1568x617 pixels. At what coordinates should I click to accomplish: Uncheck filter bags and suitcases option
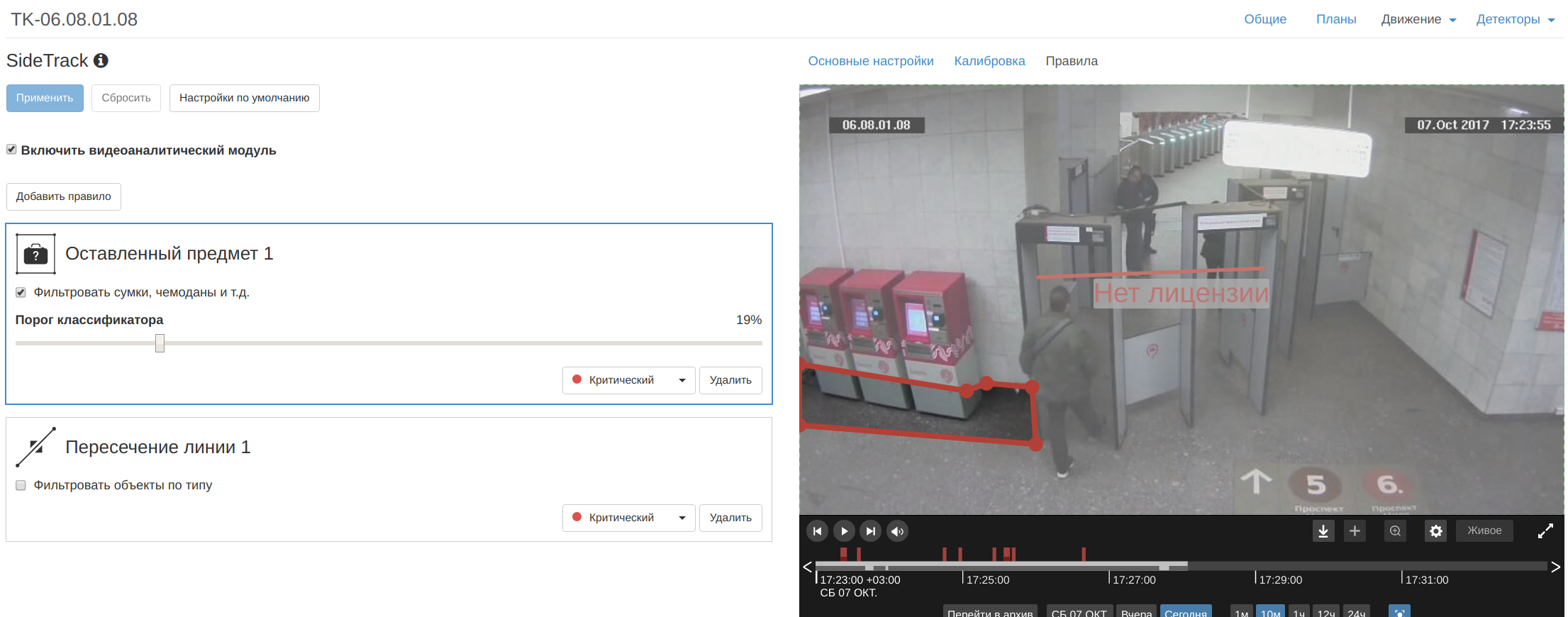tap(21, 292)
